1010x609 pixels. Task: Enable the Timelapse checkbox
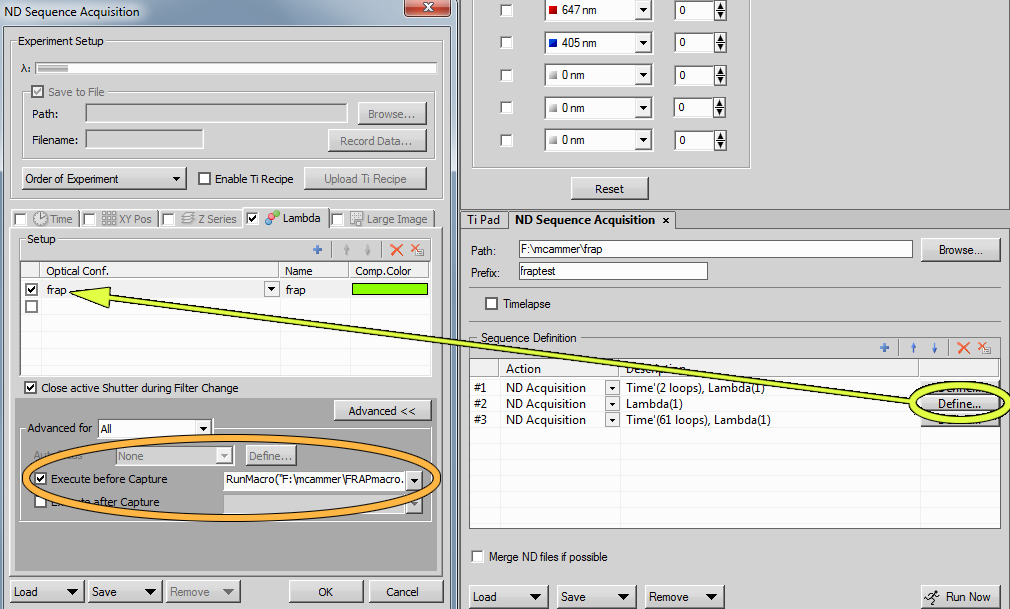(491, 304)
